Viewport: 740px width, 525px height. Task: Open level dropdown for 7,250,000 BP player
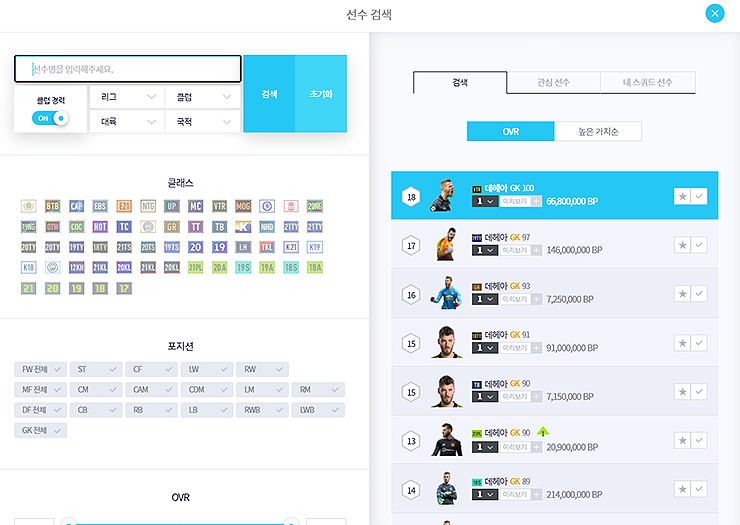point(485,299)
